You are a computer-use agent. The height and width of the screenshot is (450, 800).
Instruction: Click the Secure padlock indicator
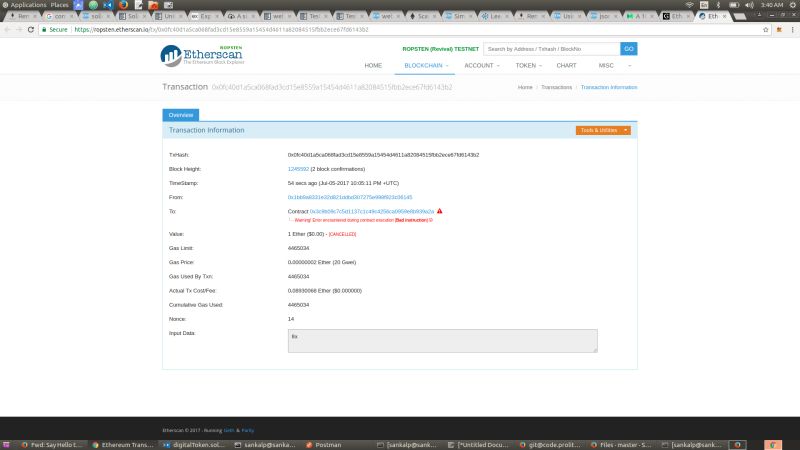[55, 30]
